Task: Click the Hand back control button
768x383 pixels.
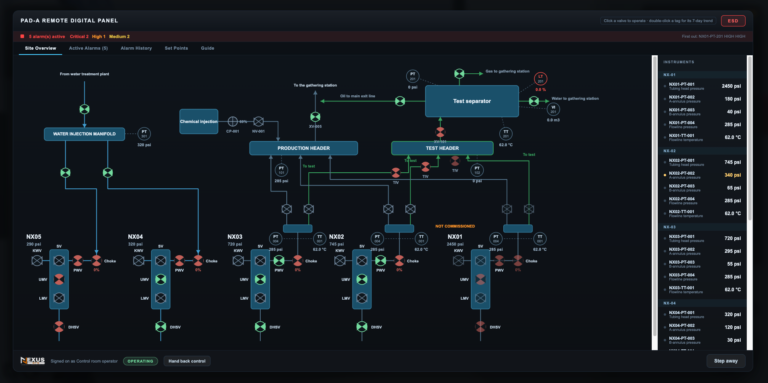Action: point(187,361)
